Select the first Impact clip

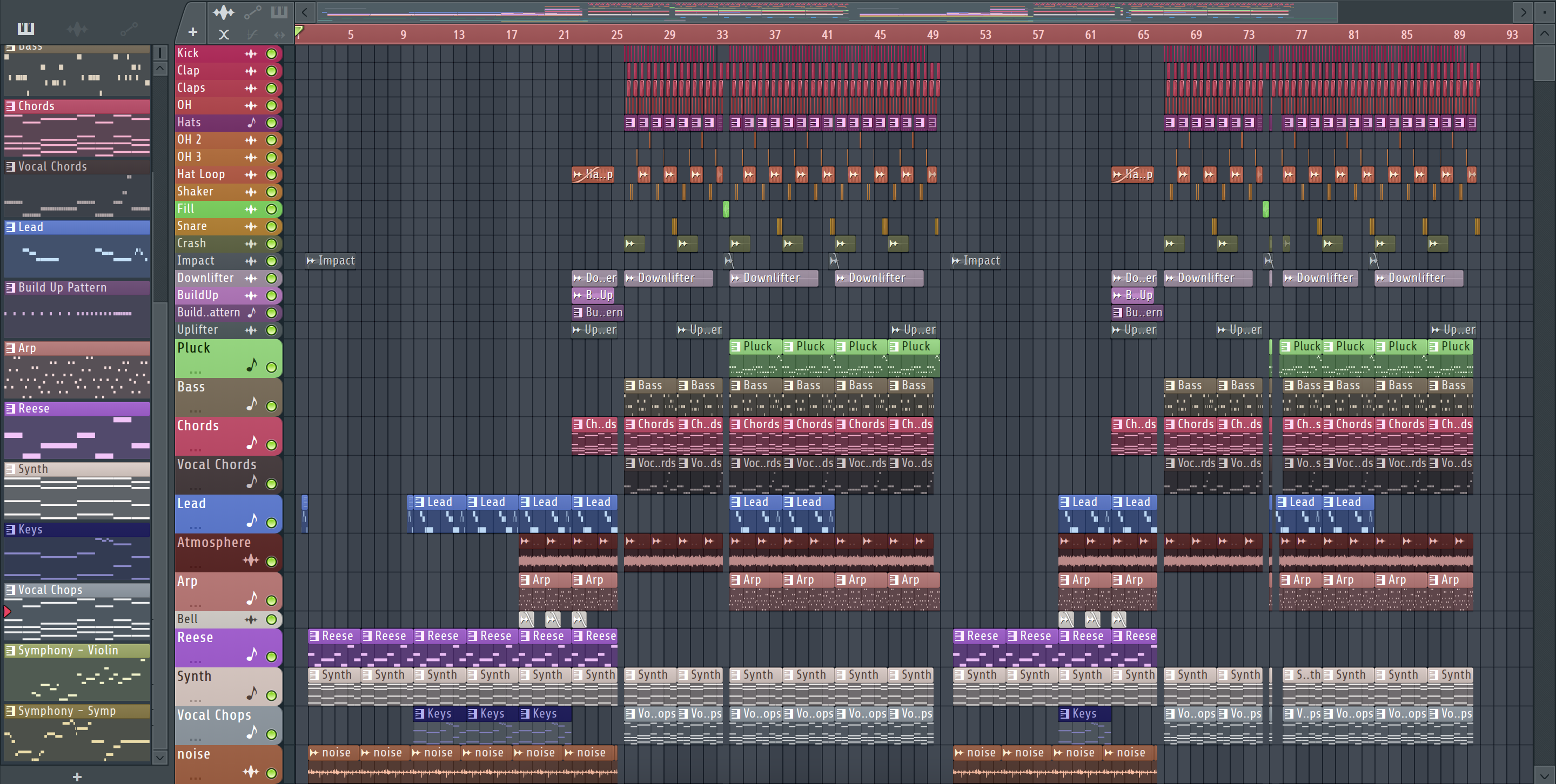pyautogui.click(x=331, y=261)
